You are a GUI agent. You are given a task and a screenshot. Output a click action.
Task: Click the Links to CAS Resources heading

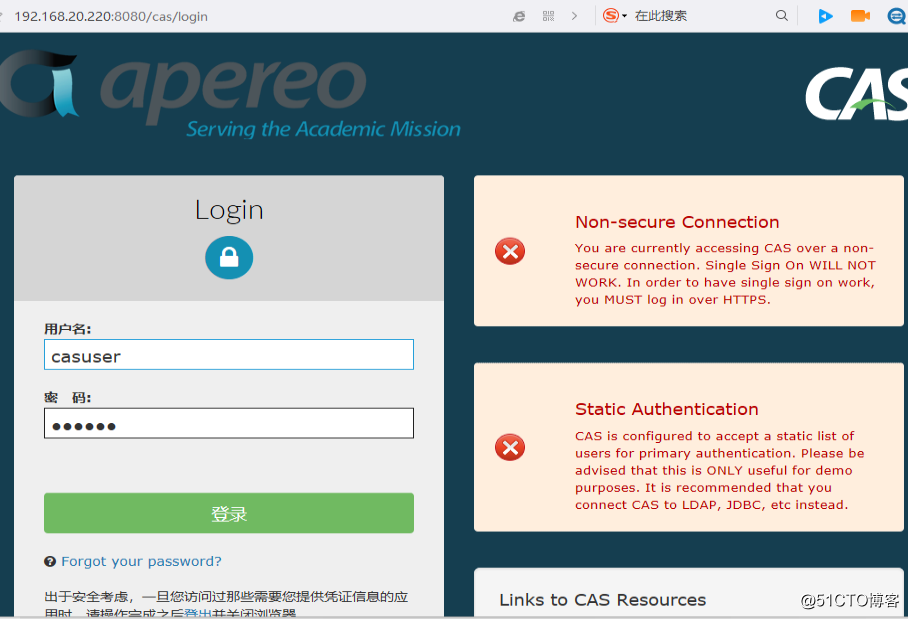coord(603,600)
